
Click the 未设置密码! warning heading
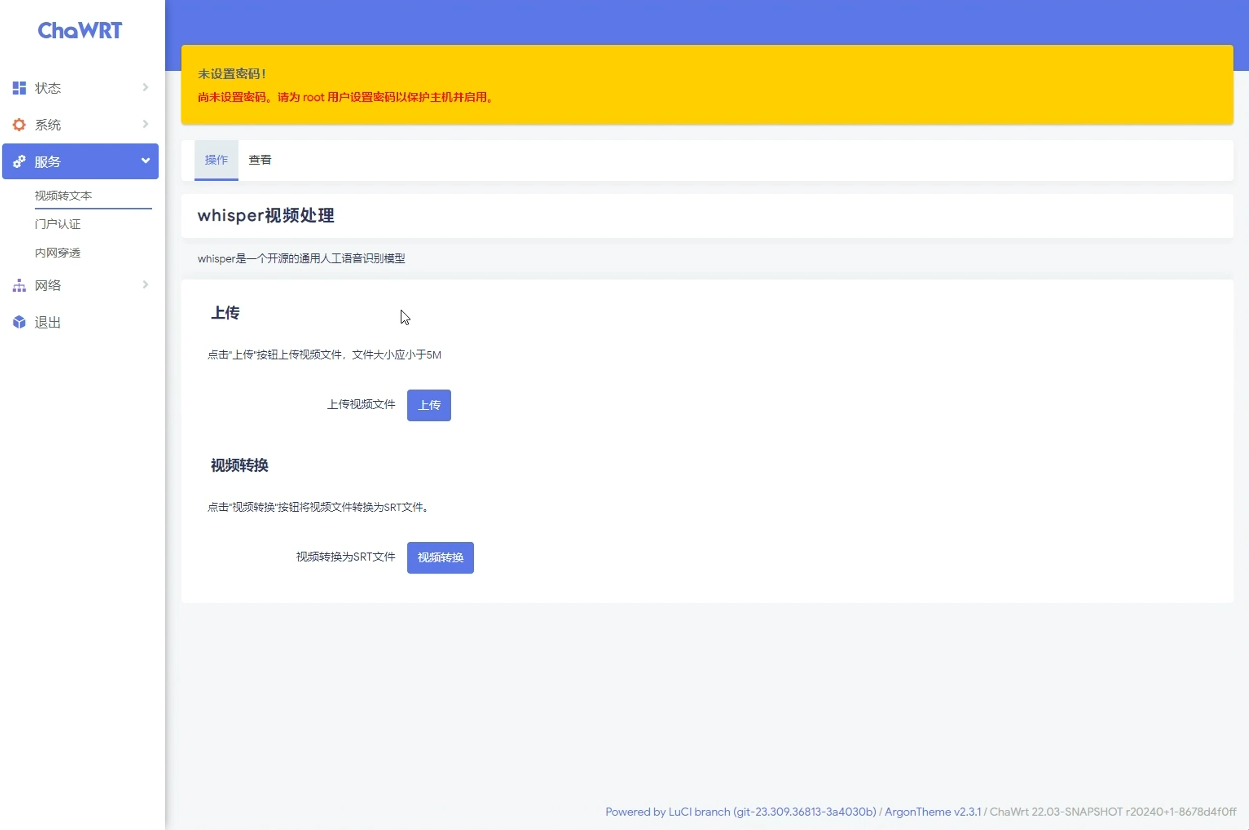point(232,74)
